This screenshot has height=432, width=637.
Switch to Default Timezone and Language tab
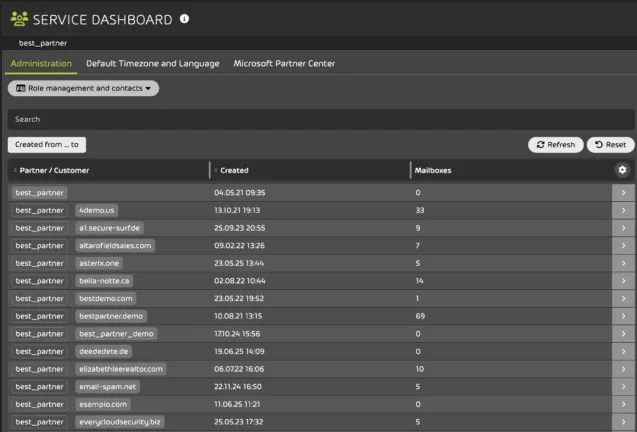coord(152,63)
